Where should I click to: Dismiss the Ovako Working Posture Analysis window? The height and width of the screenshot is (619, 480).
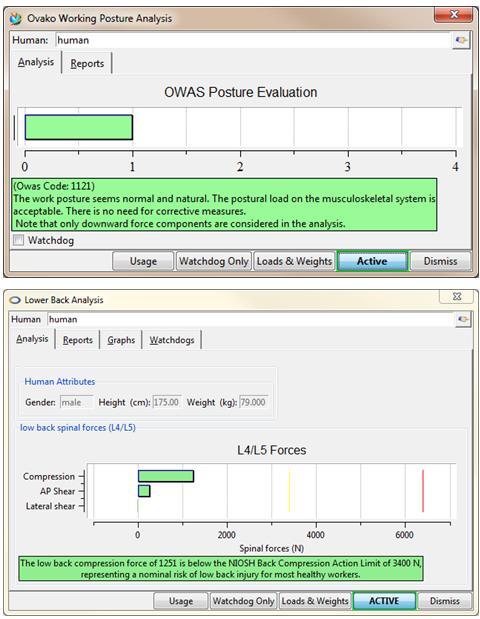441,261
